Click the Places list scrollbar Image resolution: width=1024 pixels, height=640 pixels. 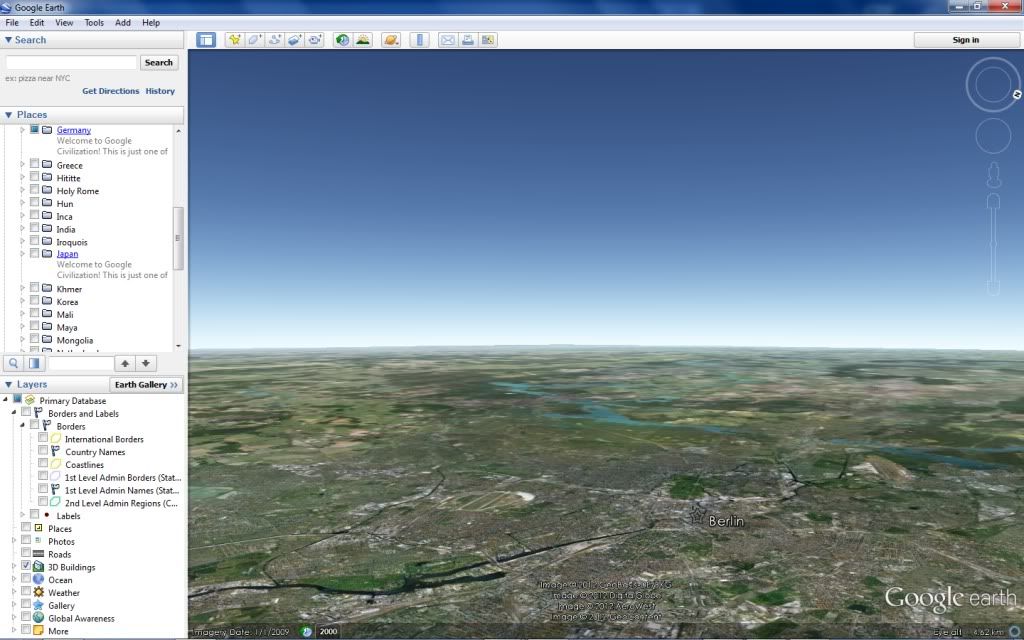coord(178,238)
